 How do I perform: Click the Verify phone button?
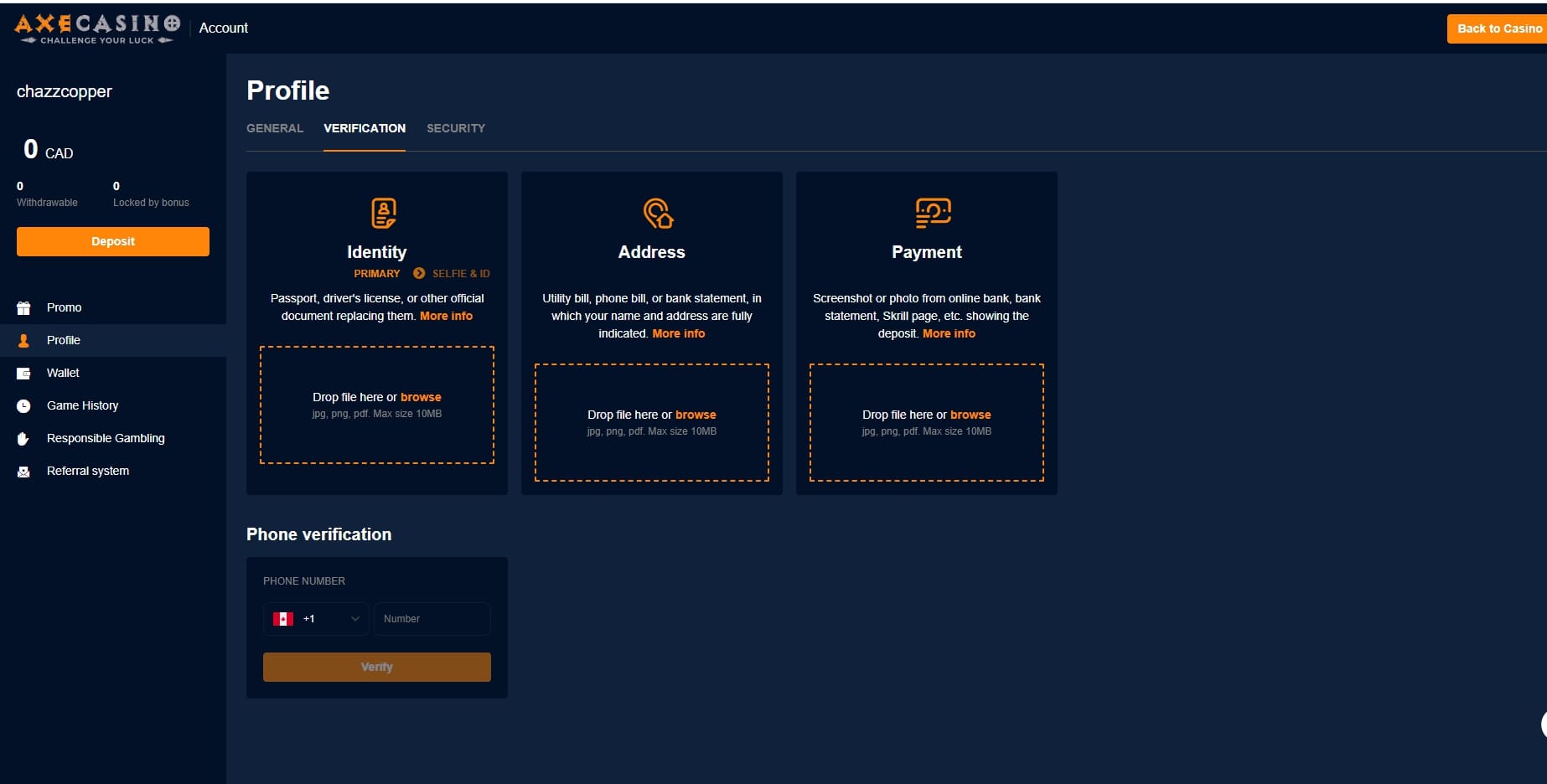tap(376, 667)
